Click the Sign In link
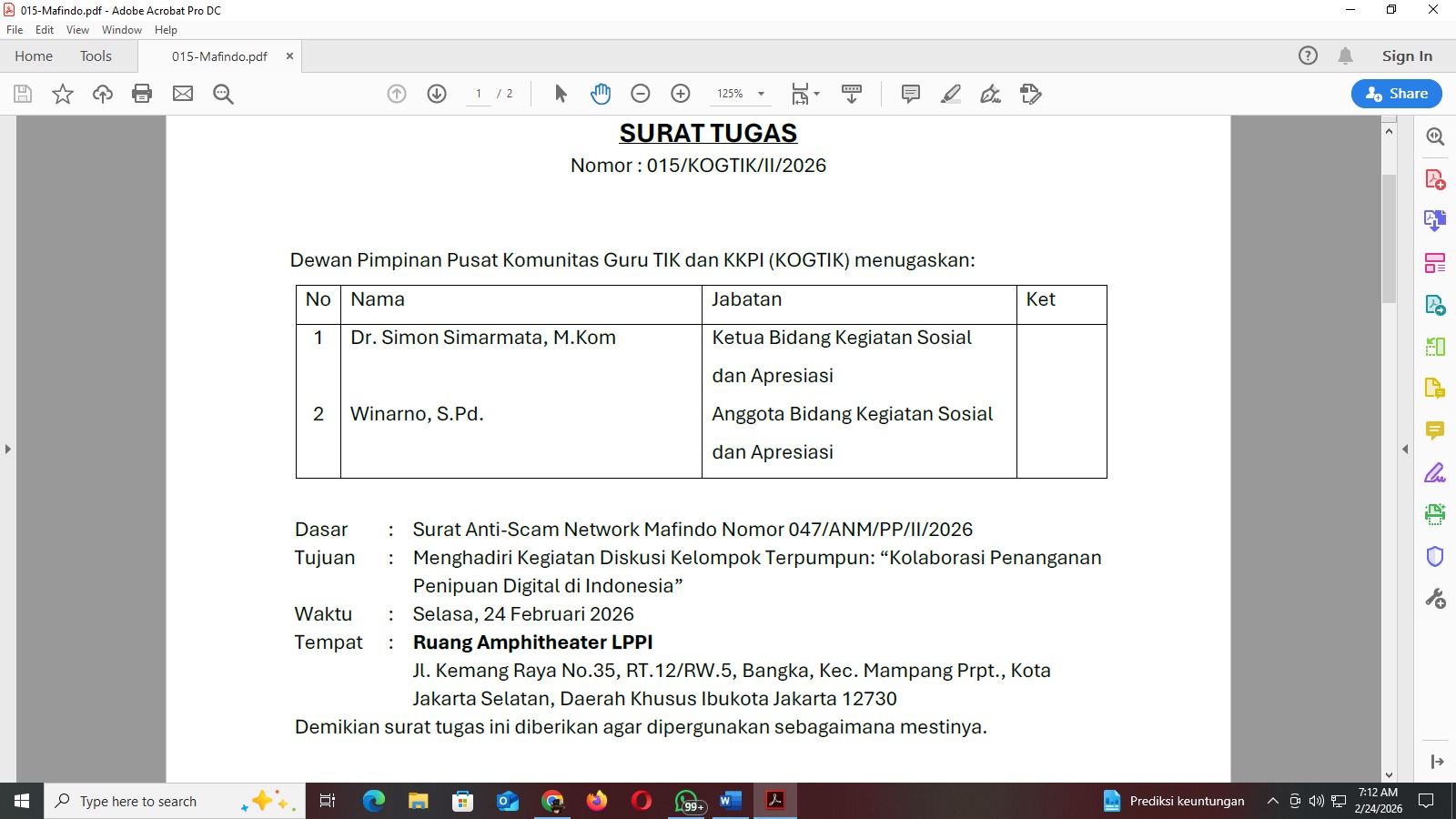 (1407, 56)
